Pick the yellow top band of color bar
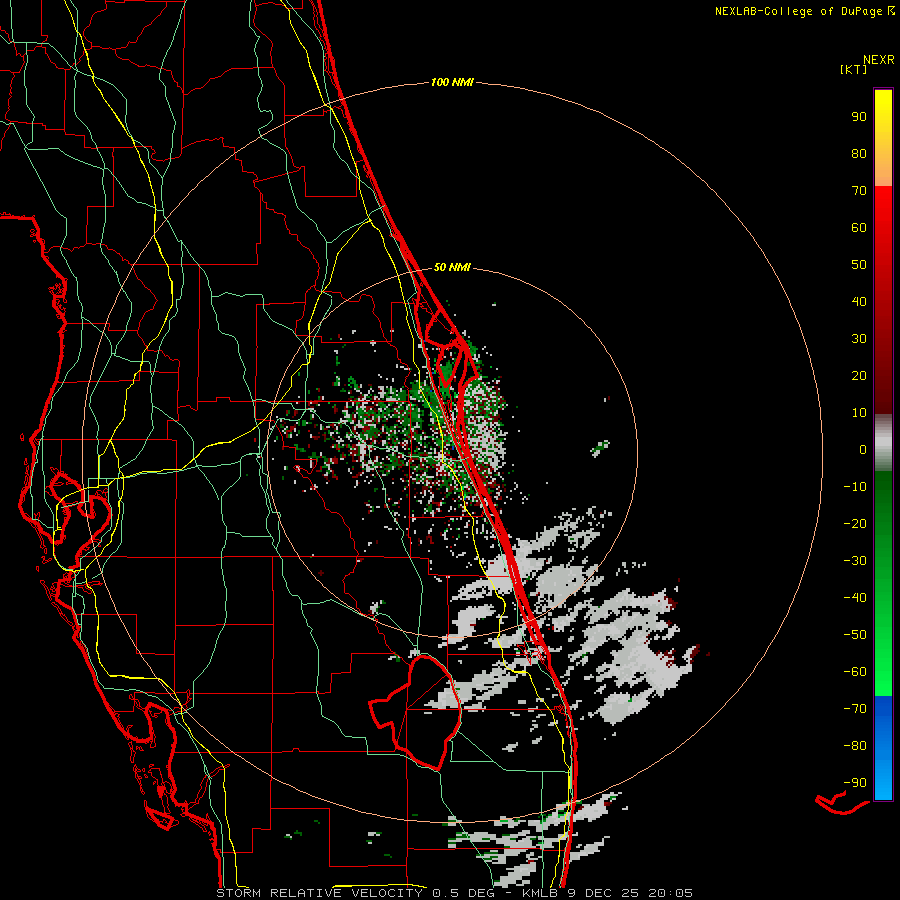 point(883,138)
